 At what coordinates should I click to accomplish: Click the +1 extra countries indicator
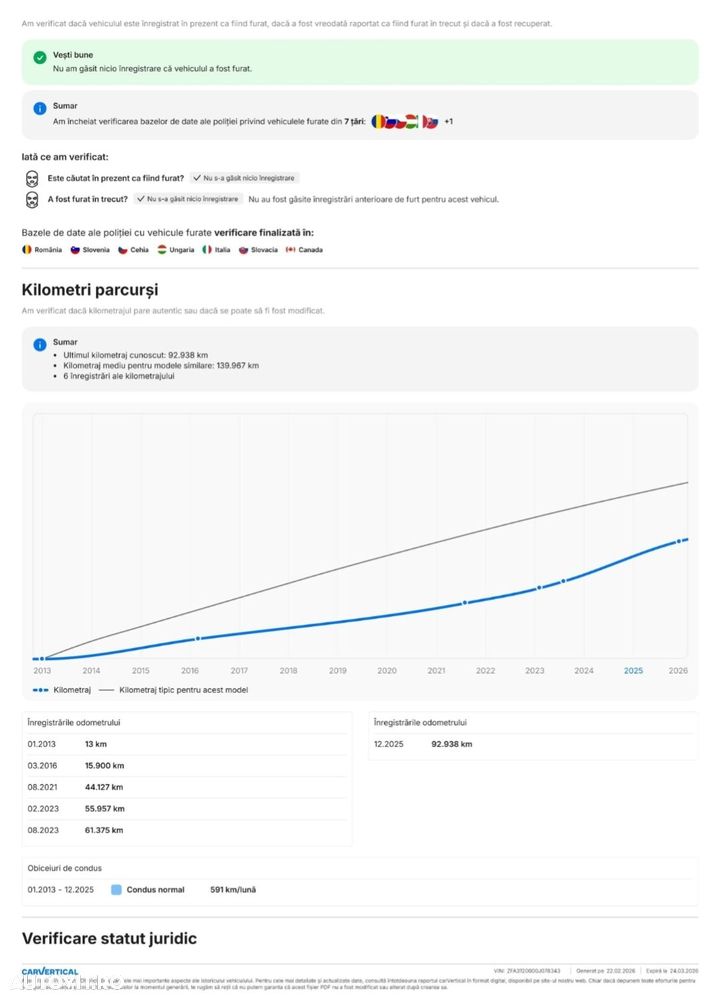(x=449, y=122)
